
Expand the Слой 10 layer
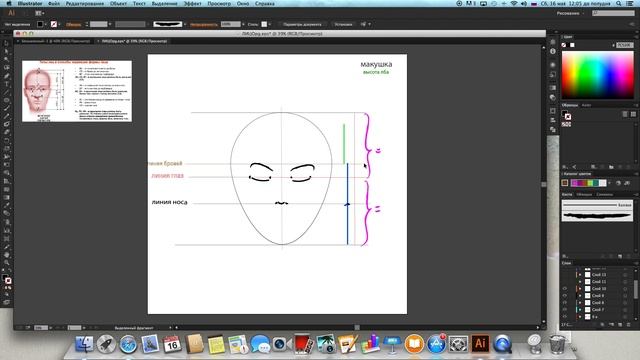580,289
